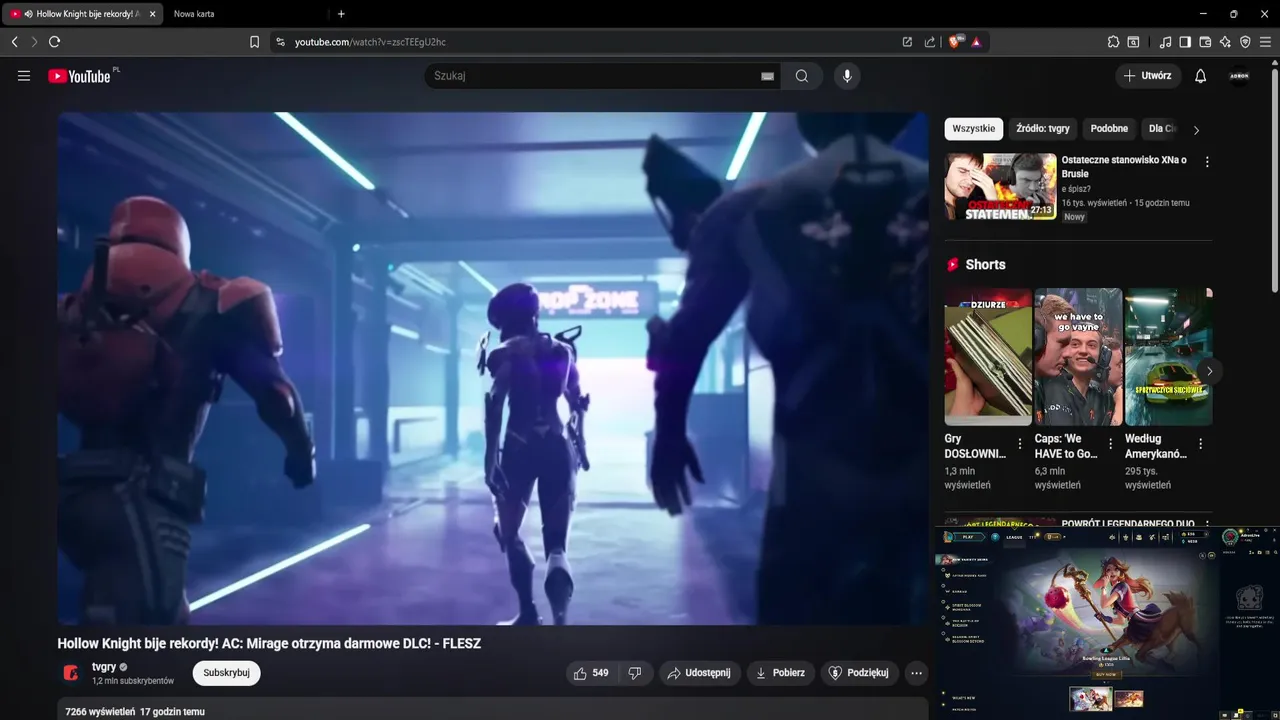This screenshot has height=720, width=1280.
Task: Open Leo AI sparkle icon
Action: pos(1225,42)
